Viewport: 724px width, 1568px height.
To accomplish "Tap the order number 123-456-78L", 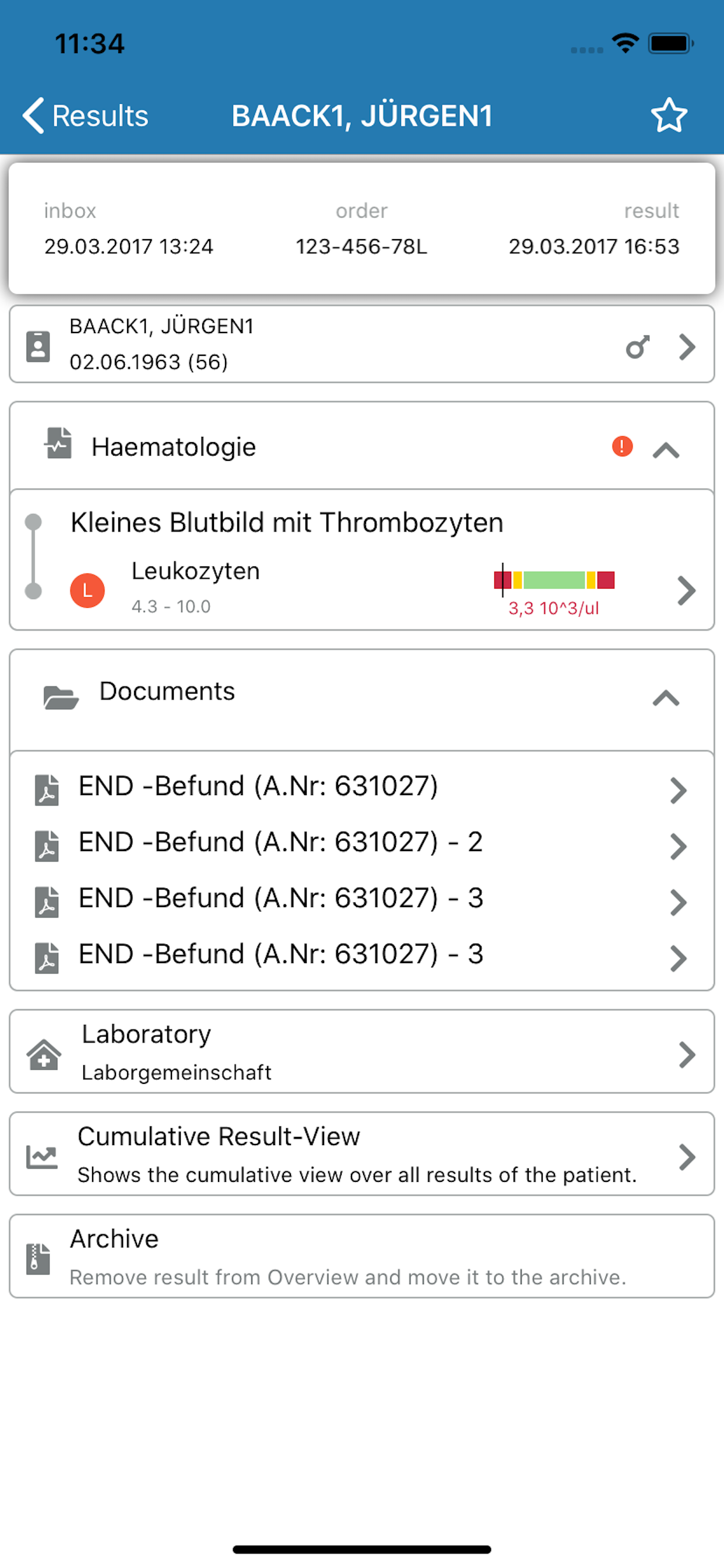I will click(361, 247).
